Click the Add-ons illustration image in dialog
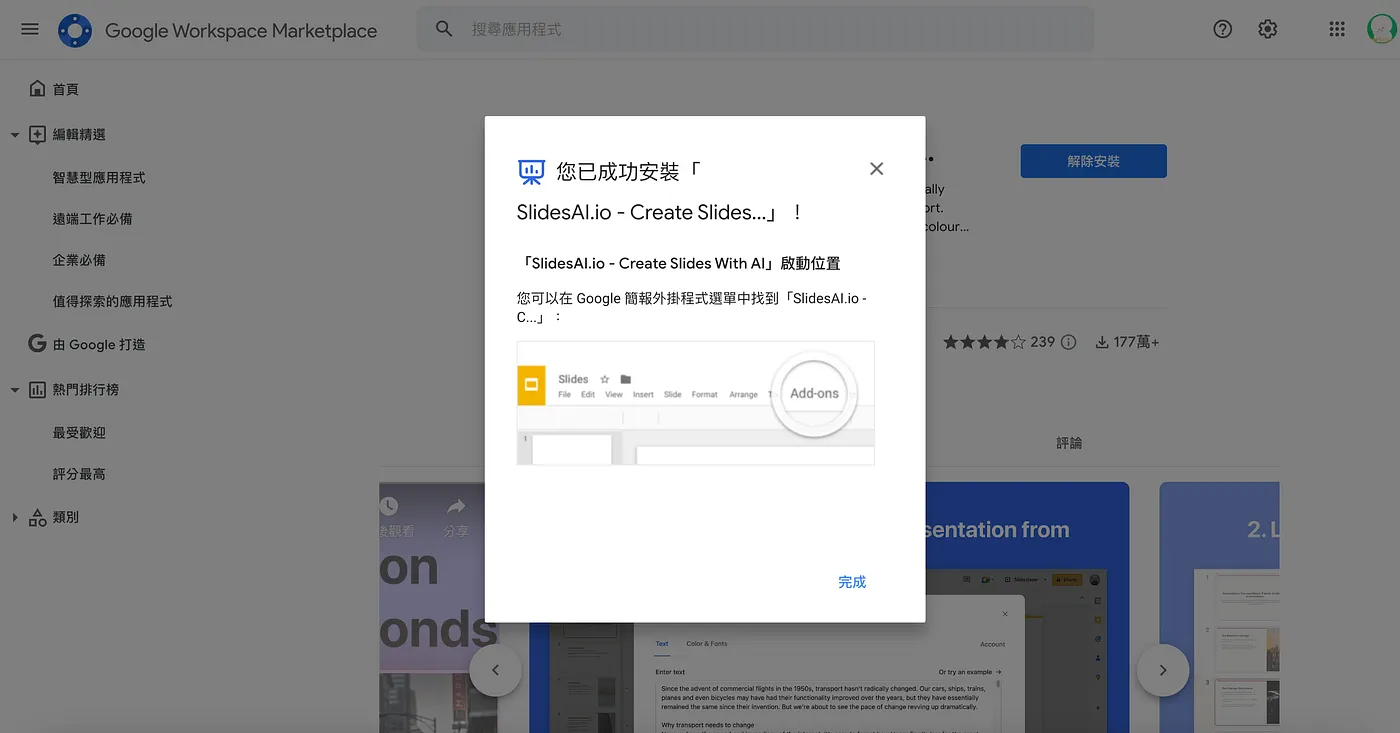This screenshot has height=733, width=1400. (695, 403)
